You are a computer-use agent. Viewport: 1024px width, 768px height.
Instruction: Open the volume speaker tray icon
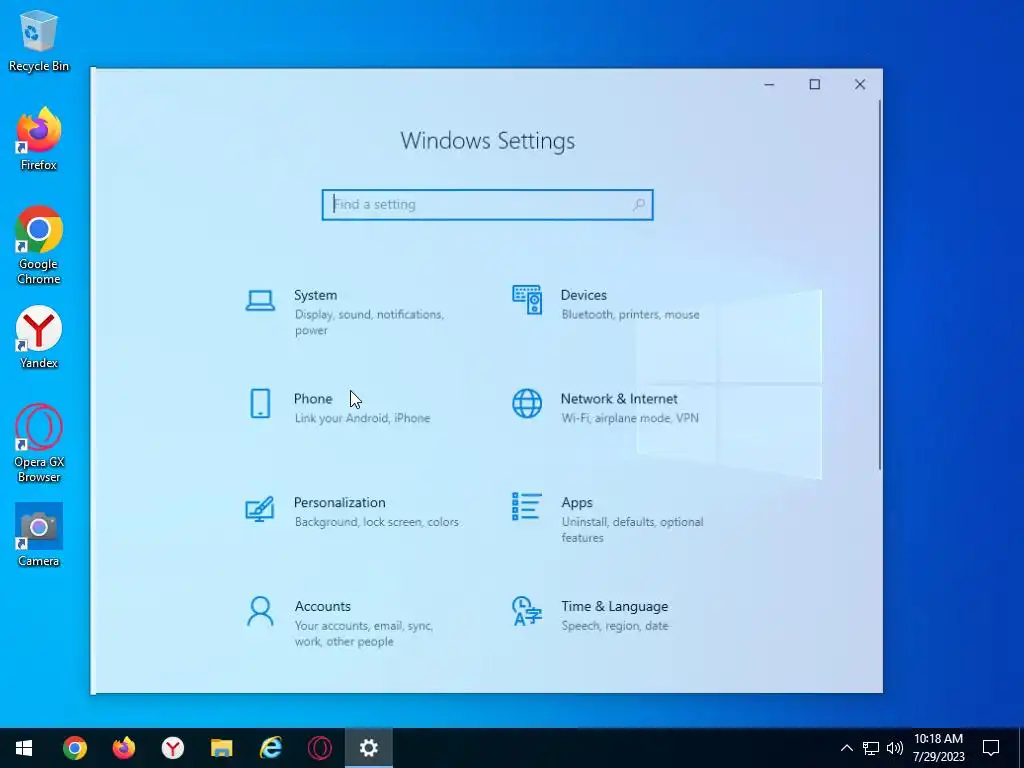click(x=895, y=748)
